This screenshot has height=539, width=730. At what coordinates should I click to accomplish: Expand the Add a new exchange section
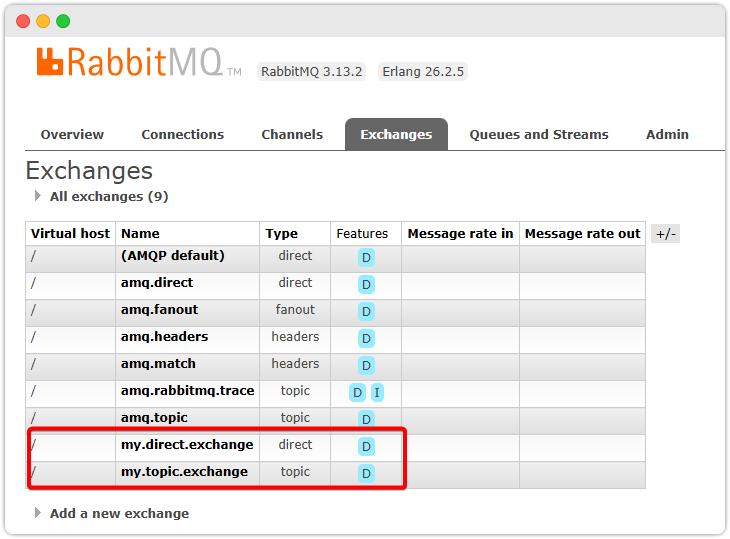pos(112,513)
